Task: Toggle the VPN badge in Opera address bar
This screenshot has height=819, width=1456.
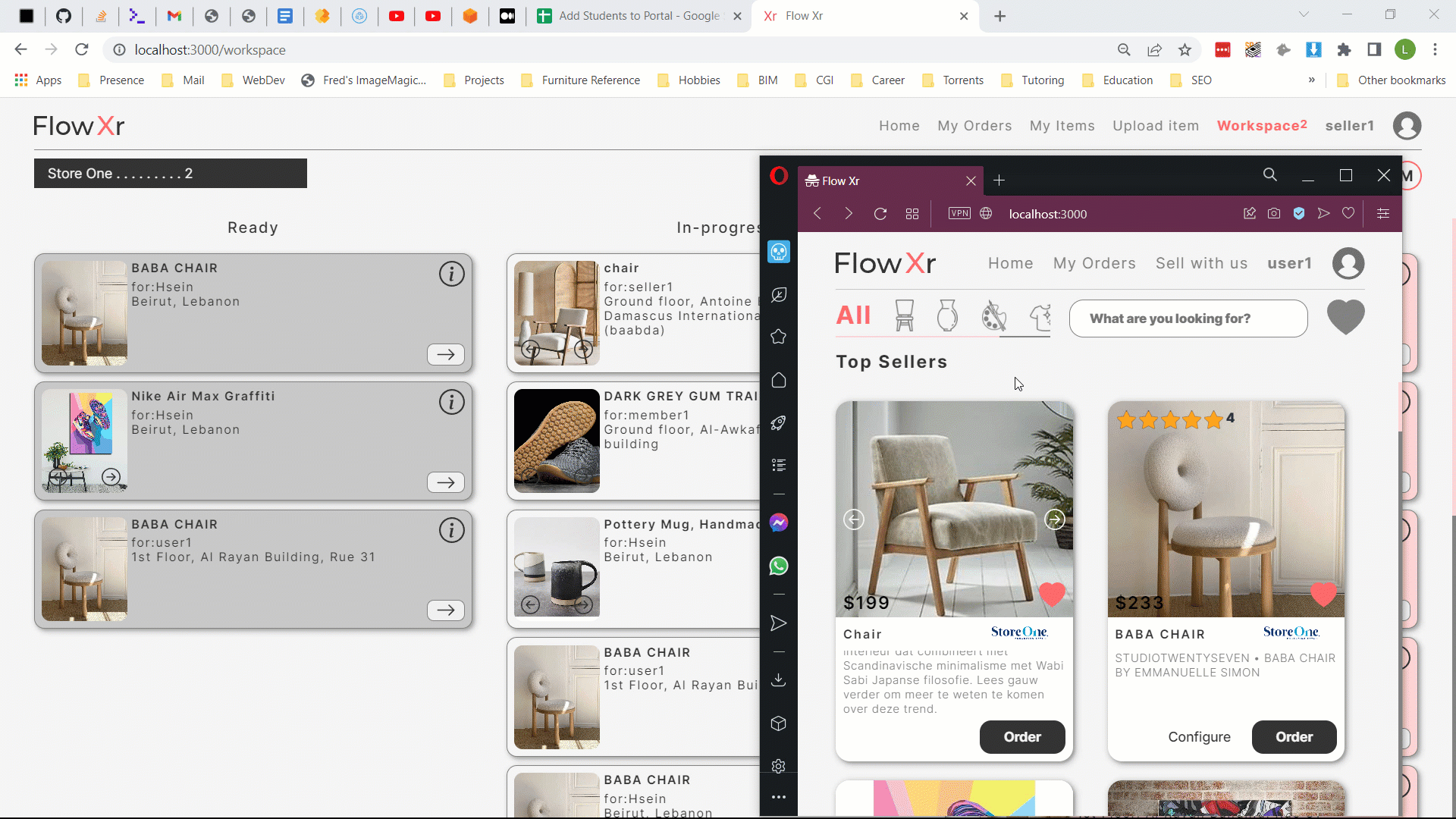Action: point(959,214)
